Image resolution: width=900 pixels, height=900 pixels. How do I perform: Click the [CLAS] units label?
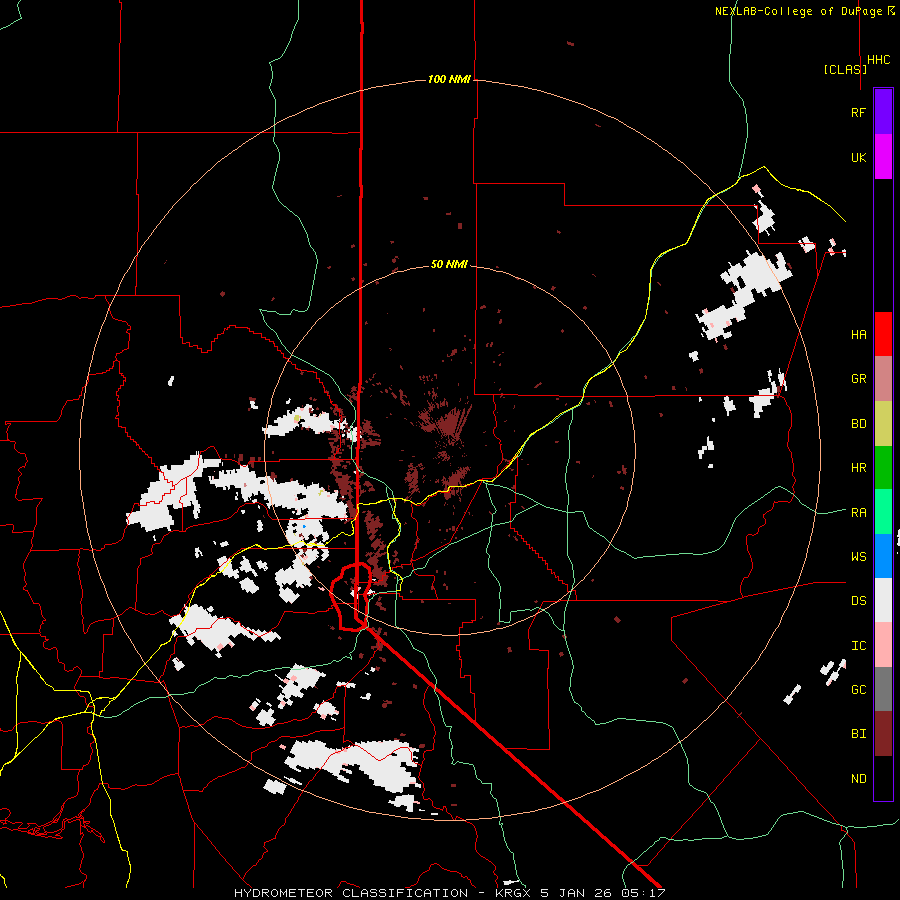click(845, 69)
